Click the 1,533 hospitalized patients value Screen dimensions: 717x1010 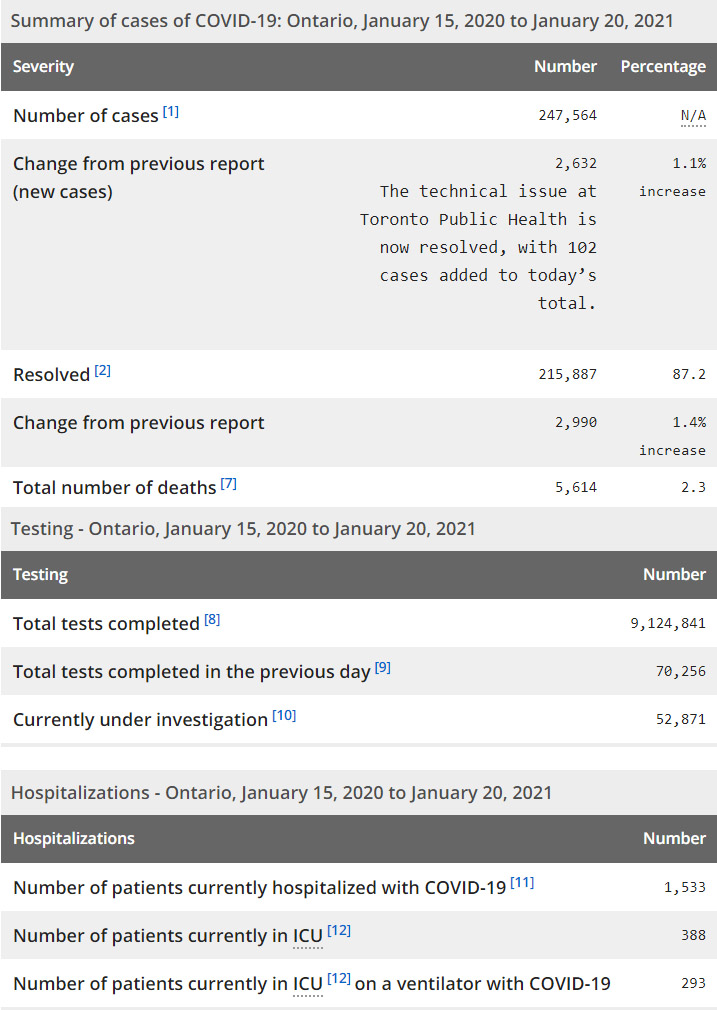(x=685, y=887)
